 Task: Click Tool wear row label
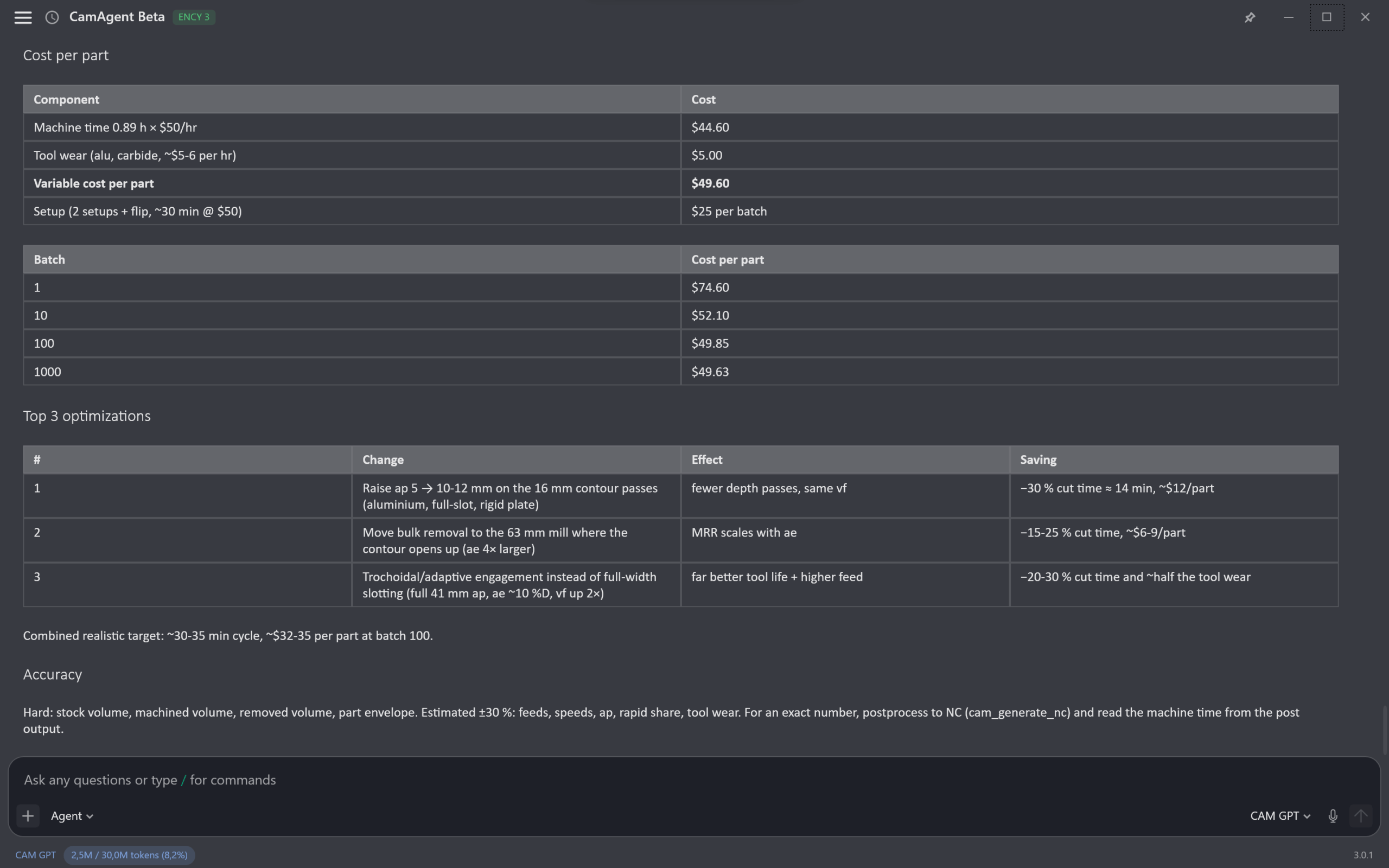(x=135, y=156)
